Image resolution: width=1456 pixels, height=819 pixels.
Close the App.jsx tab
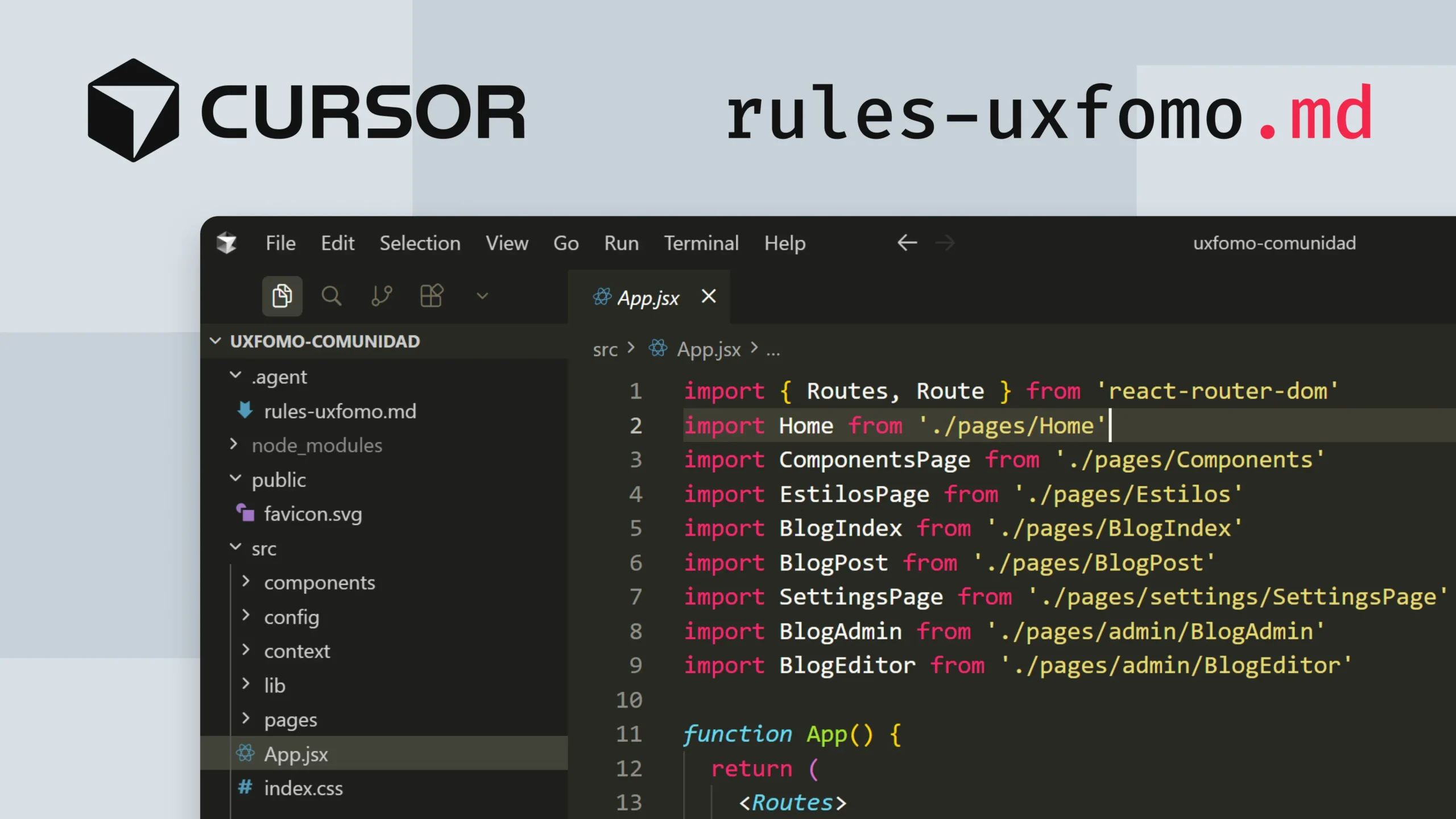708,296
